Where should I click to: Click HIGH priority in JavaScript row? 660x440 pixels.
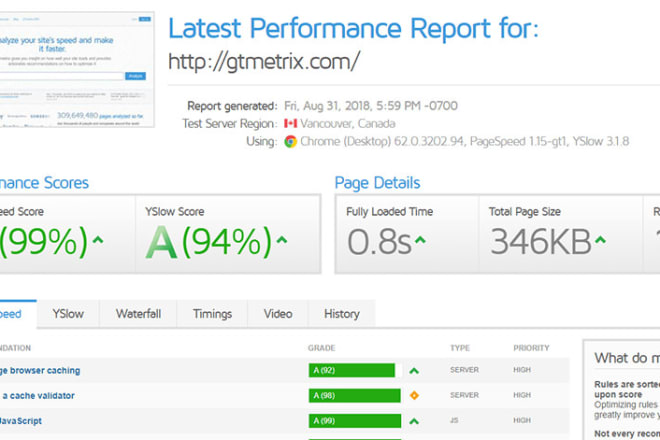click(522, 420)
